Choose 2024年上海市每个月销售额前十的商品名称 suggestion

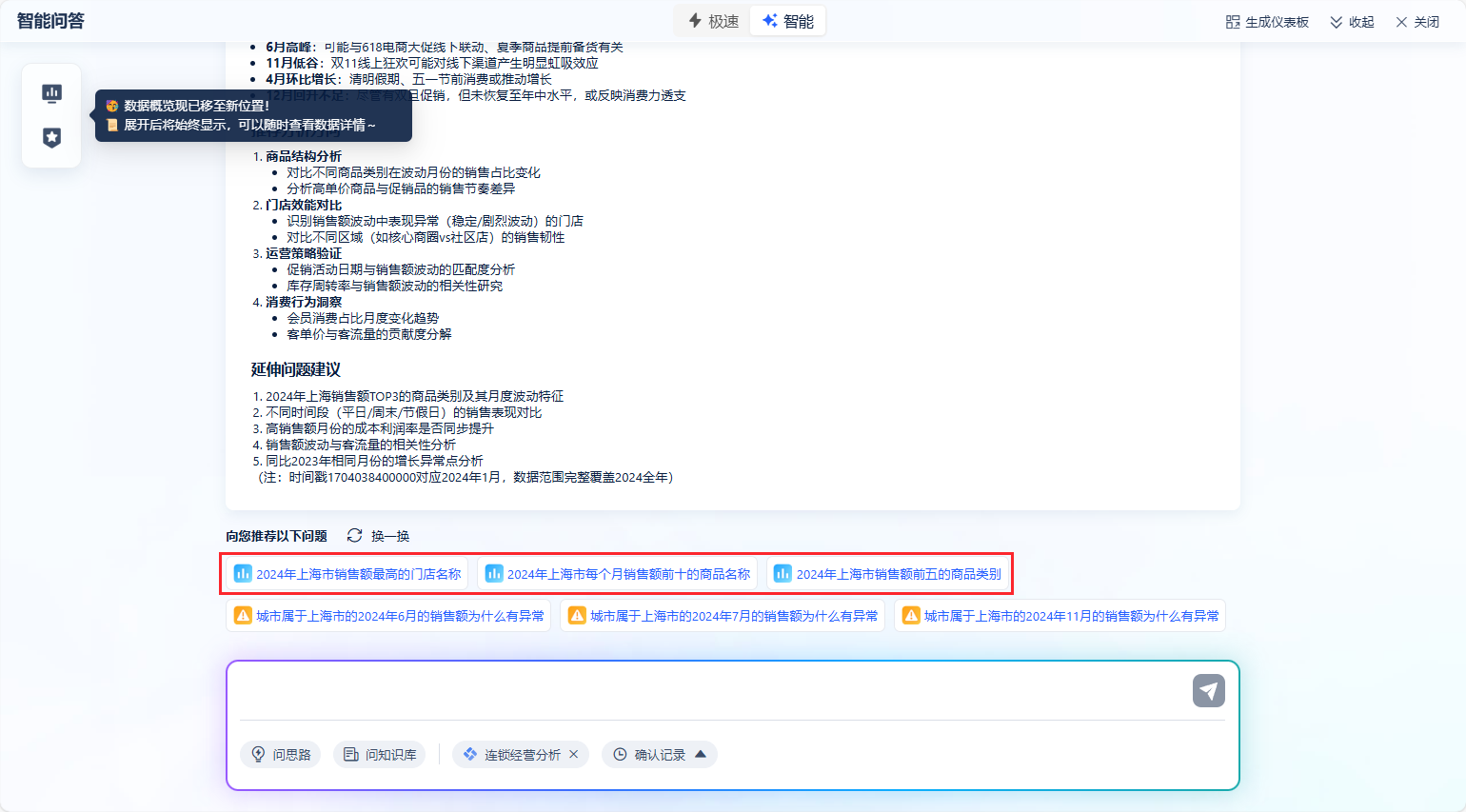coord(618,574)
